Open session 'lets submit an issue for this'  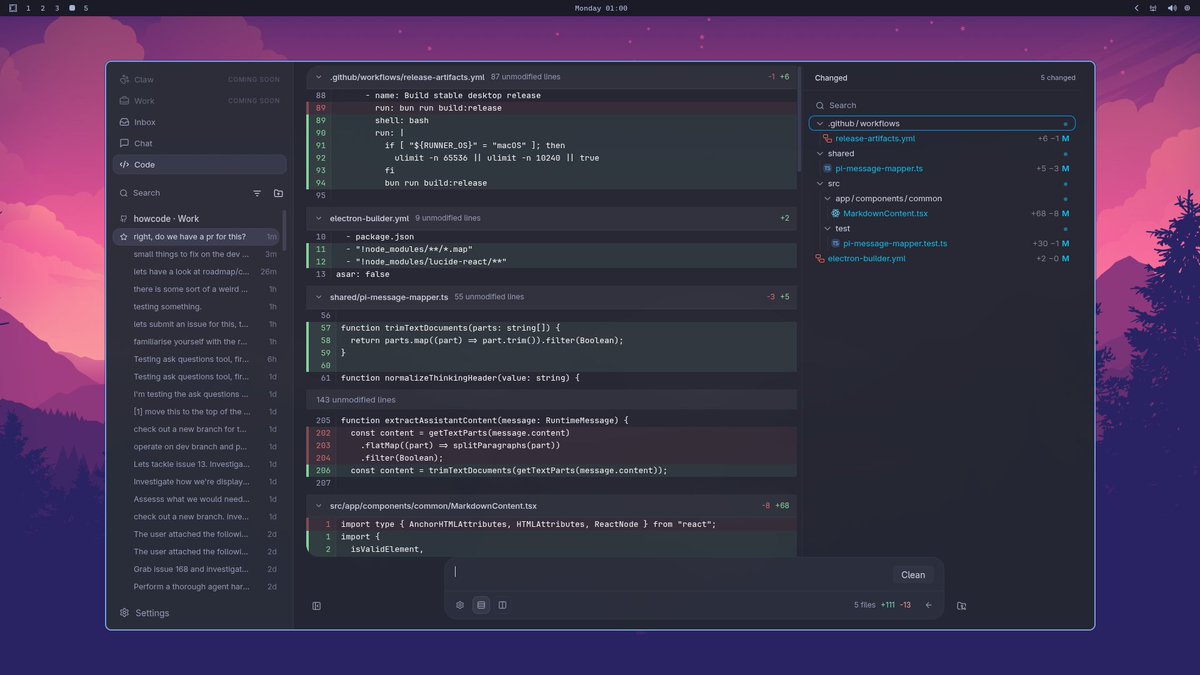198,324
